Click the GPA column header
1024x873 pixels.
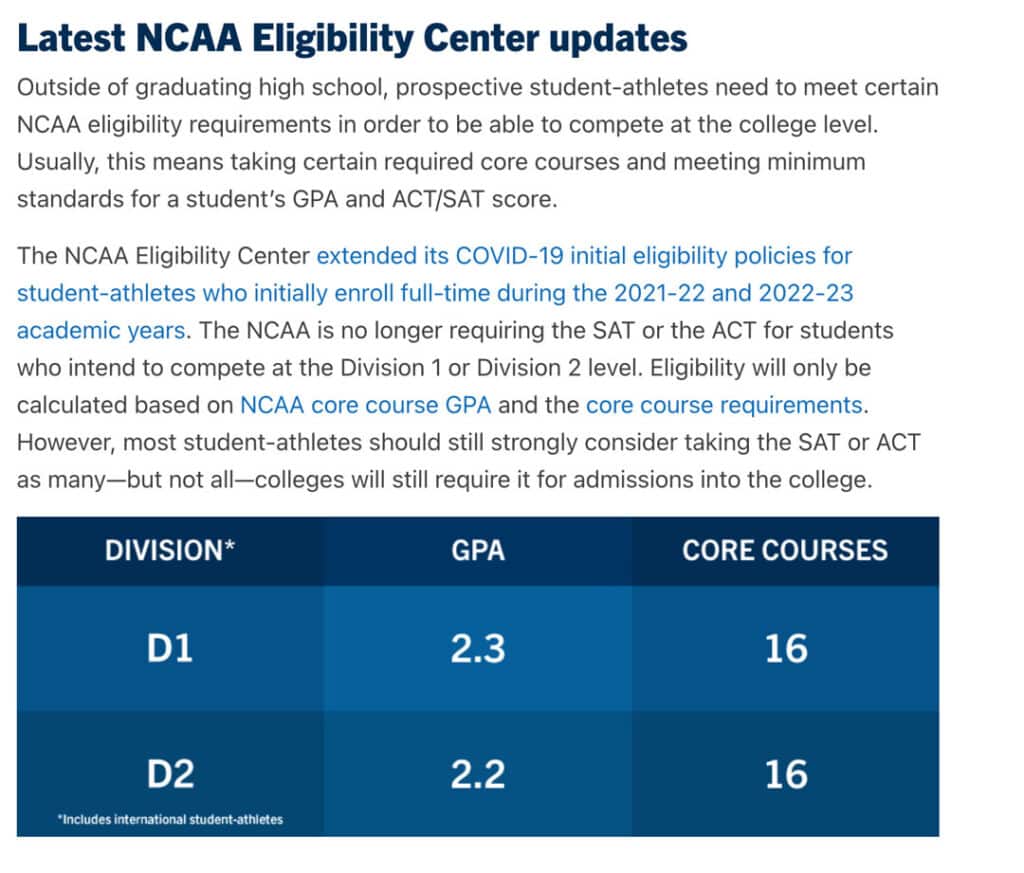tap(477, 550)
